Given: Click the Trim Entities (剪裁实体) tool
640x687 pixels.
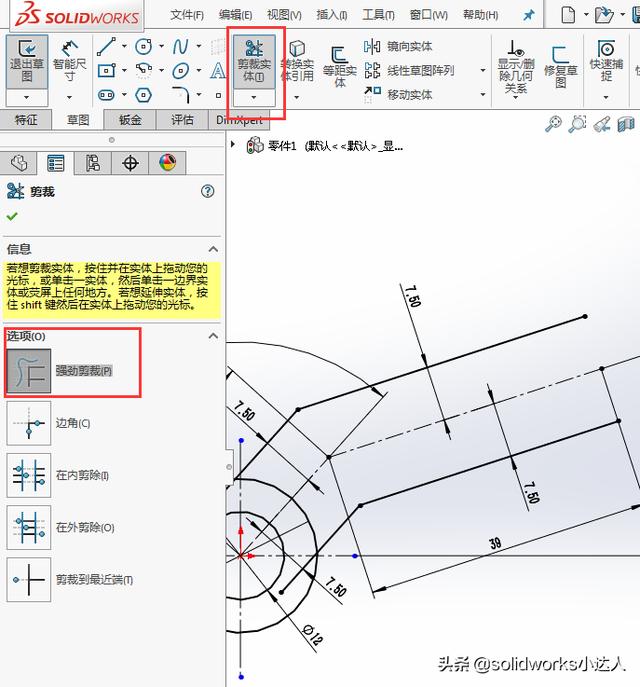Looking at the screenshot, I should (254, 62).
